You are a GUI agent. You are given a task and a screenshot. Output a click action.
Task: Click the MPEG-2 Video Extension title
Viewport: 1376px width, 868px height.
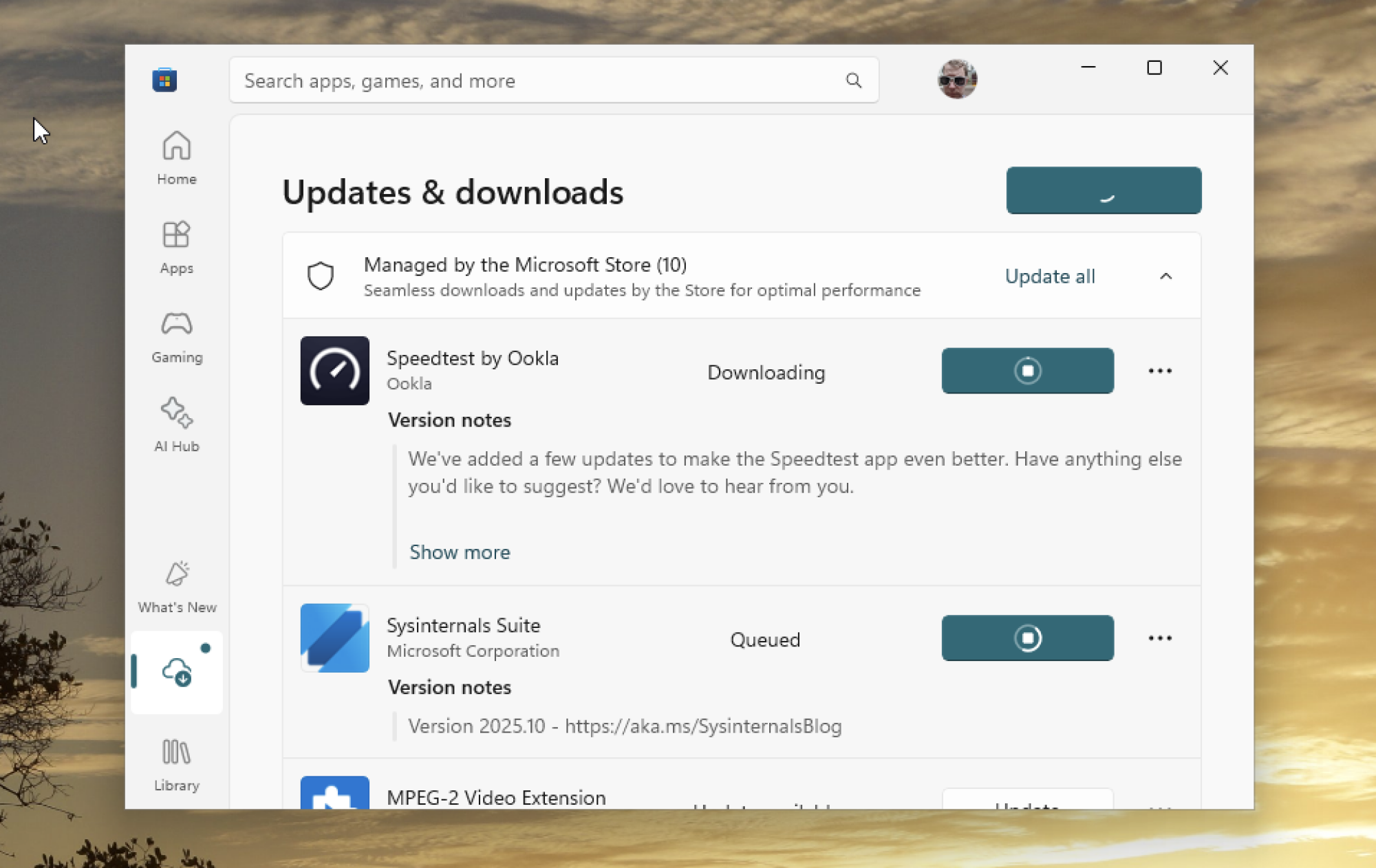tap(496, 798)
